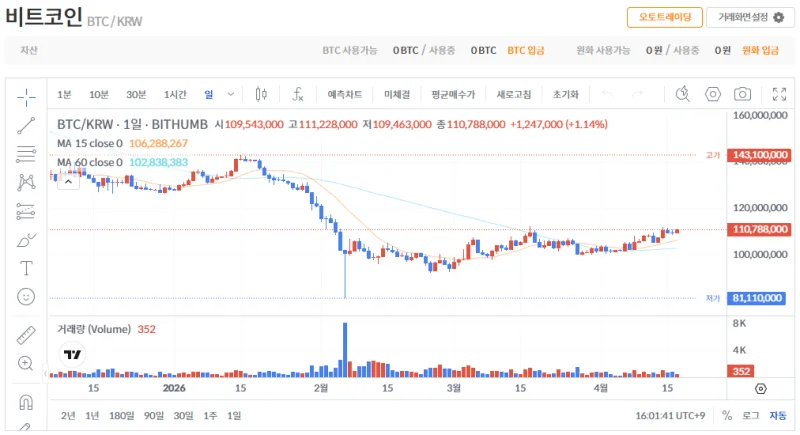Toggle 자동 auto scale
Image resolution: width=800 pixels, height=435 pixels.
pyautogui.click(x=778, y=416)
